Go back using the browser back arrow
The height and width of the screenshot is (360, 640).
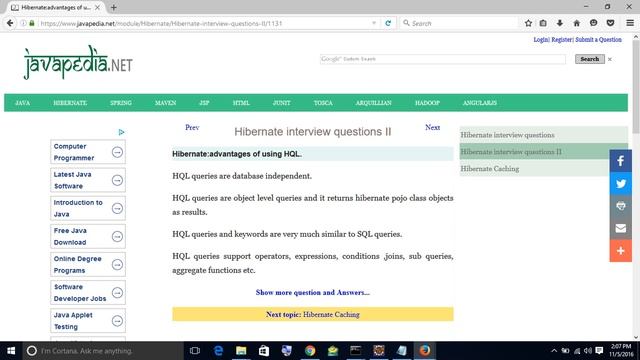coord(10,23)
